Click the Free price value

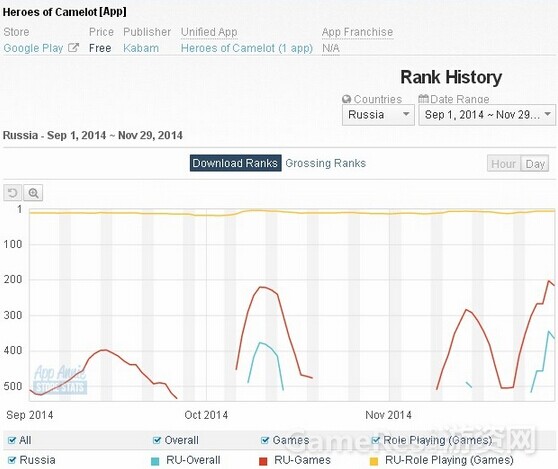coord(100,48)
